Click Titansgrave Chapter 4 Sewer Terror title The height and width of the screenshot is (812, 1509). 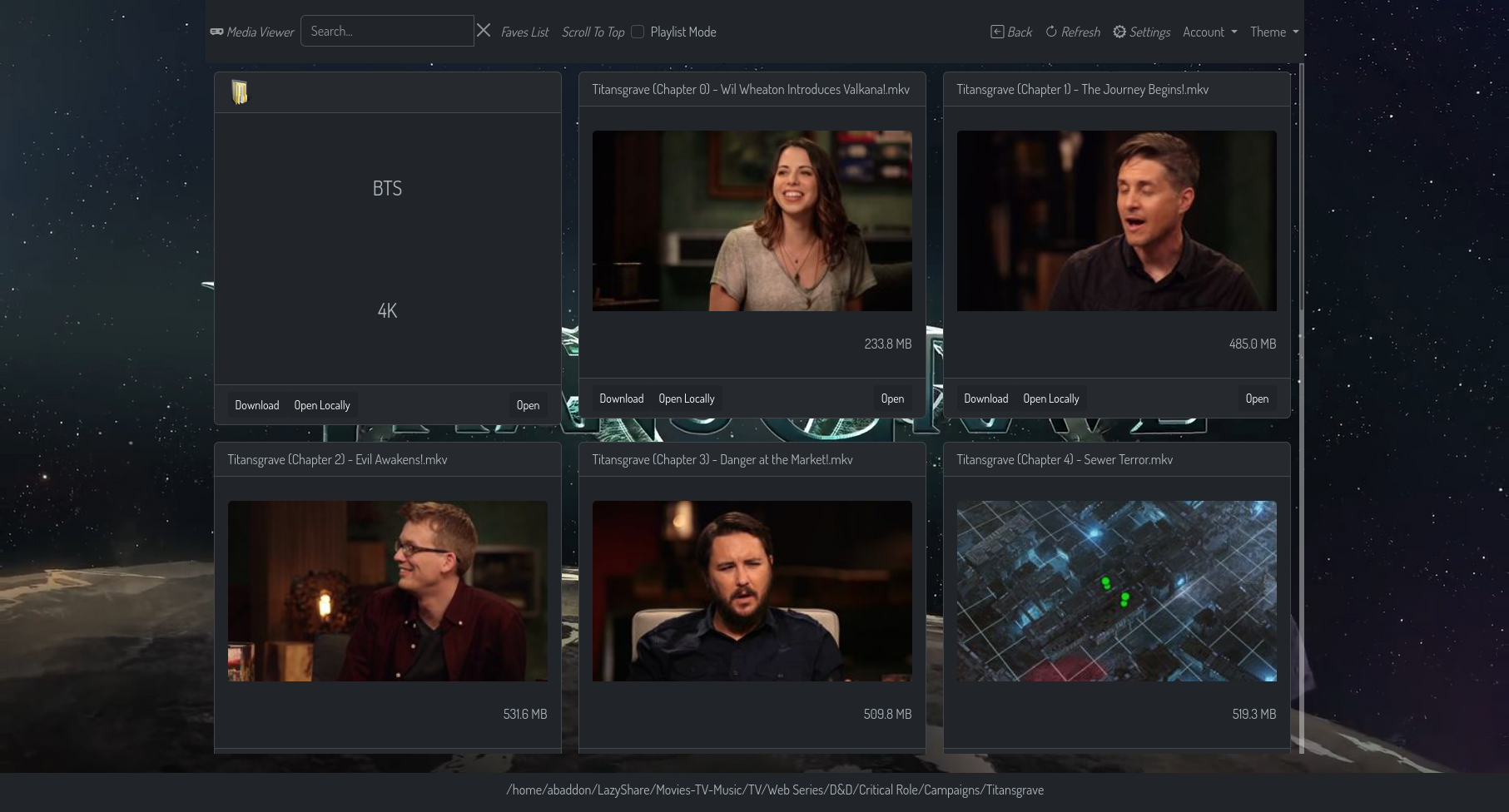pos(1065,459)
